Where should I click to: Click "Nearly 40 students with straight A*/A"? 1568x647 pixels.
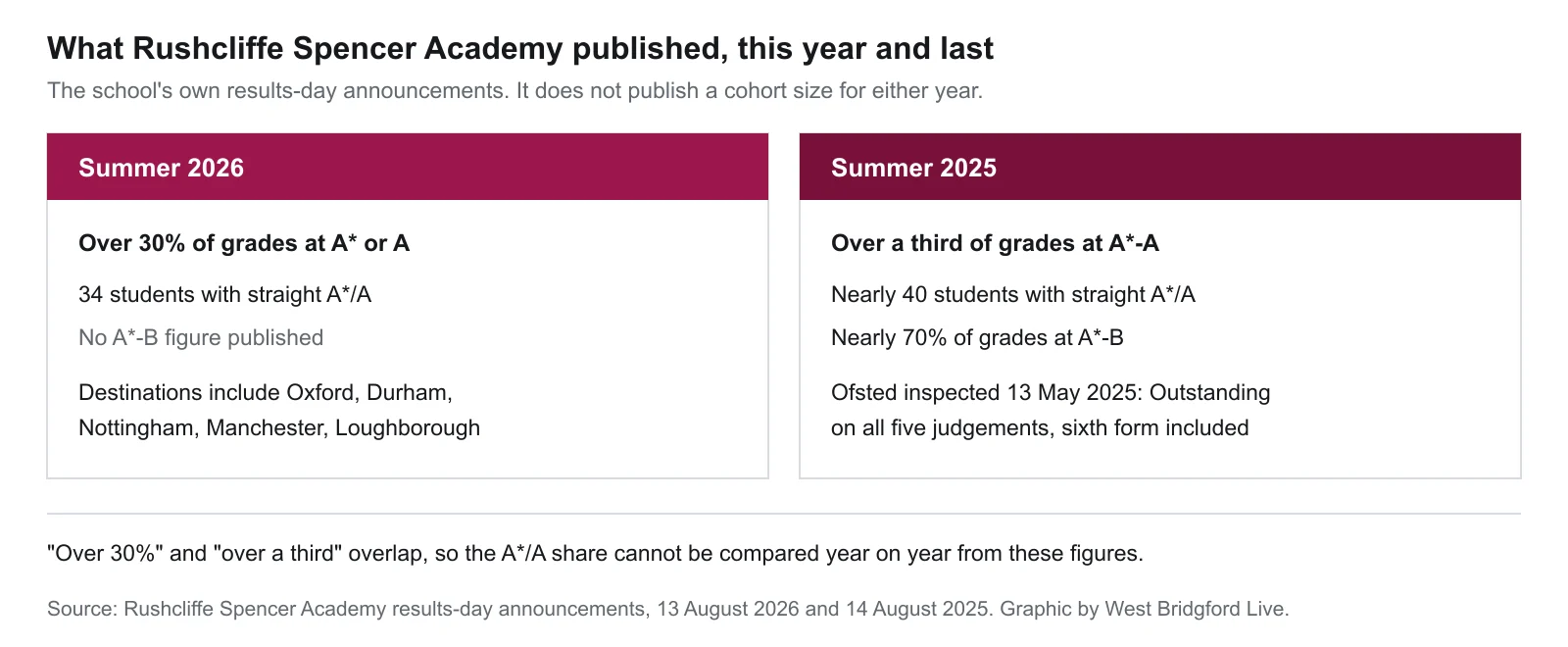coord(1013,294)
